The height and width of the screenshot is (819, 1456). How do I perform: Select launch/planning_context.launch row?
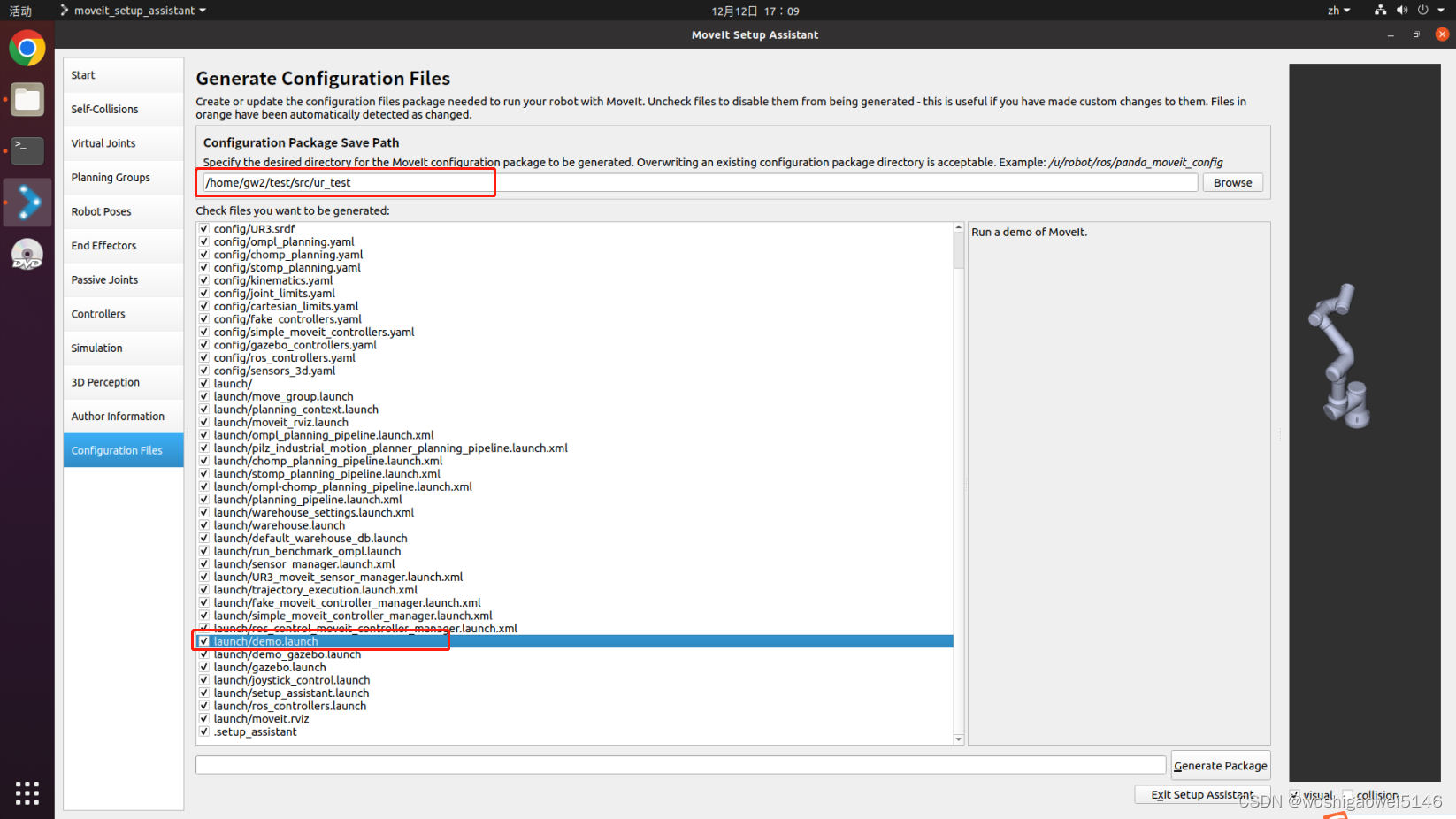pos(575,409)
